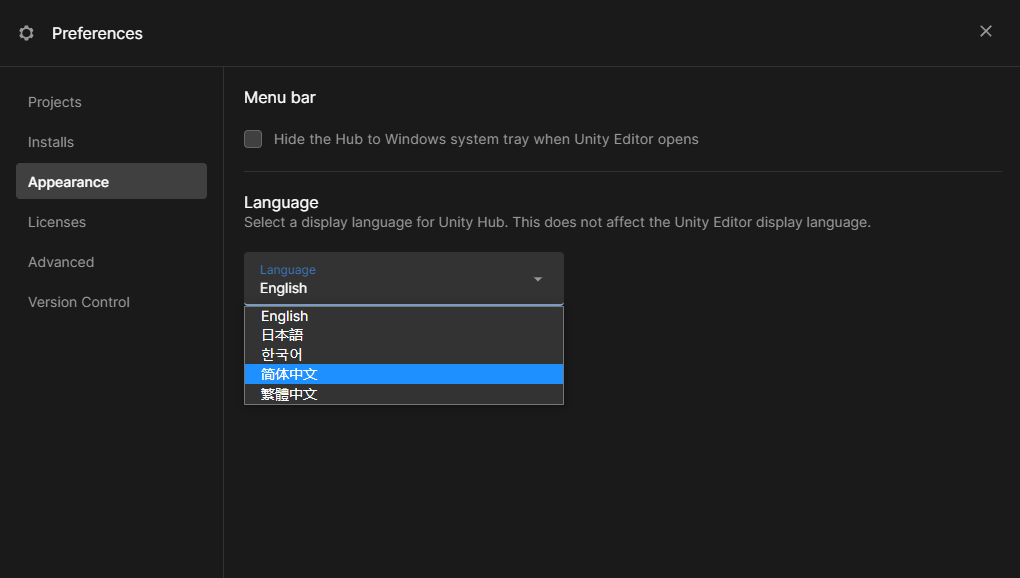Click the Language combo box field
This screenshot has height=578, width=1020.
point(403,279)
